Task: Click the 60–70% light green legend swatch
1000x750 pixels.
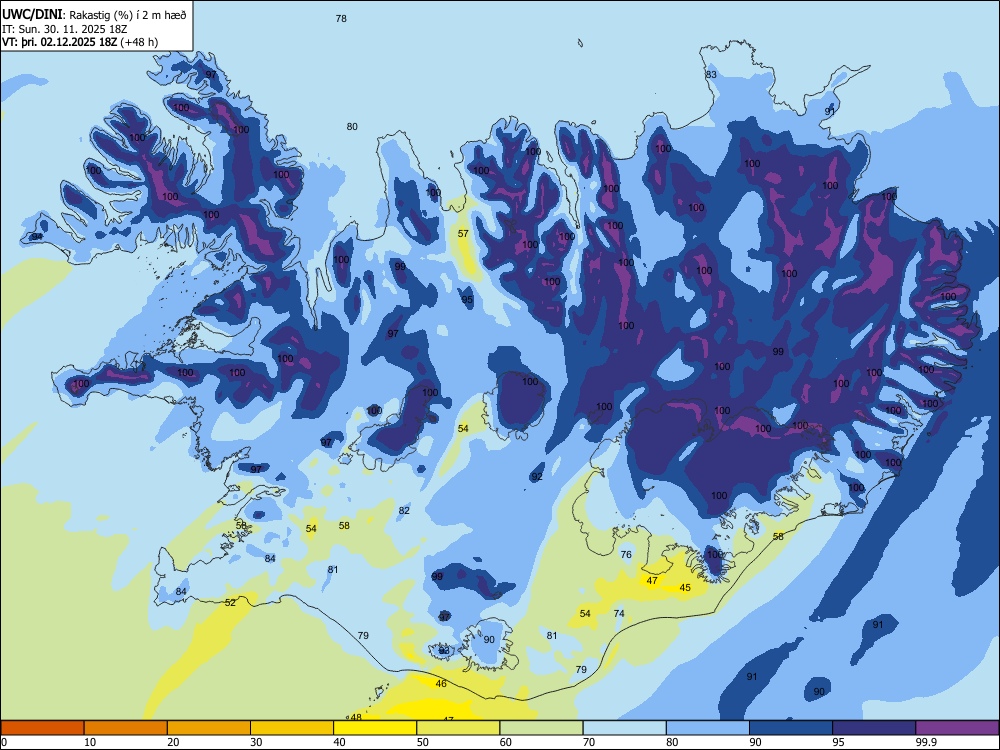Action: 541,728
